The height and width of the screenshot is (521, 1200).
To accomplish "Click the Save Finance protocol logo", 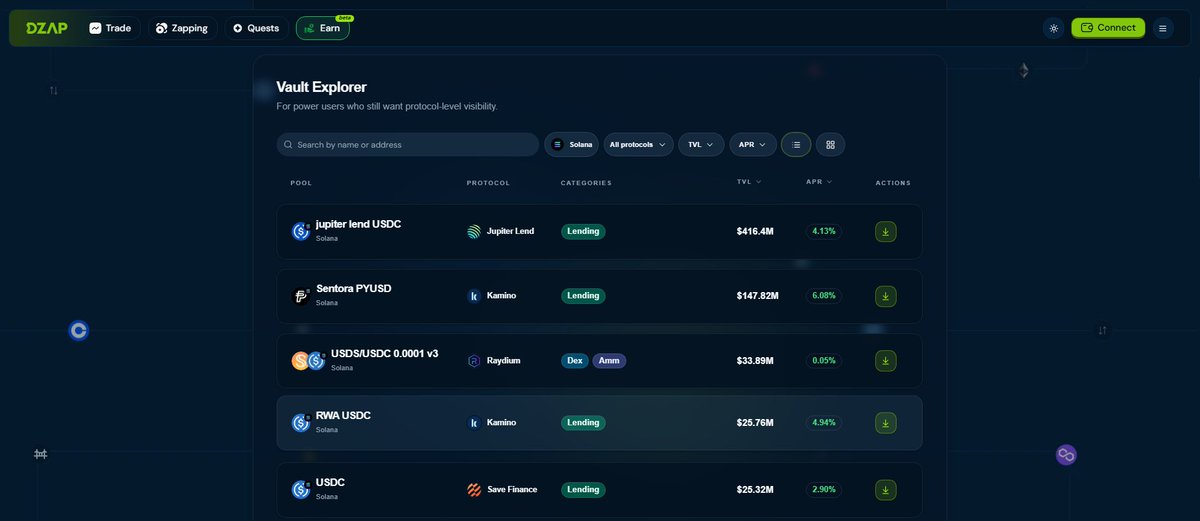I will pos(474,490).
